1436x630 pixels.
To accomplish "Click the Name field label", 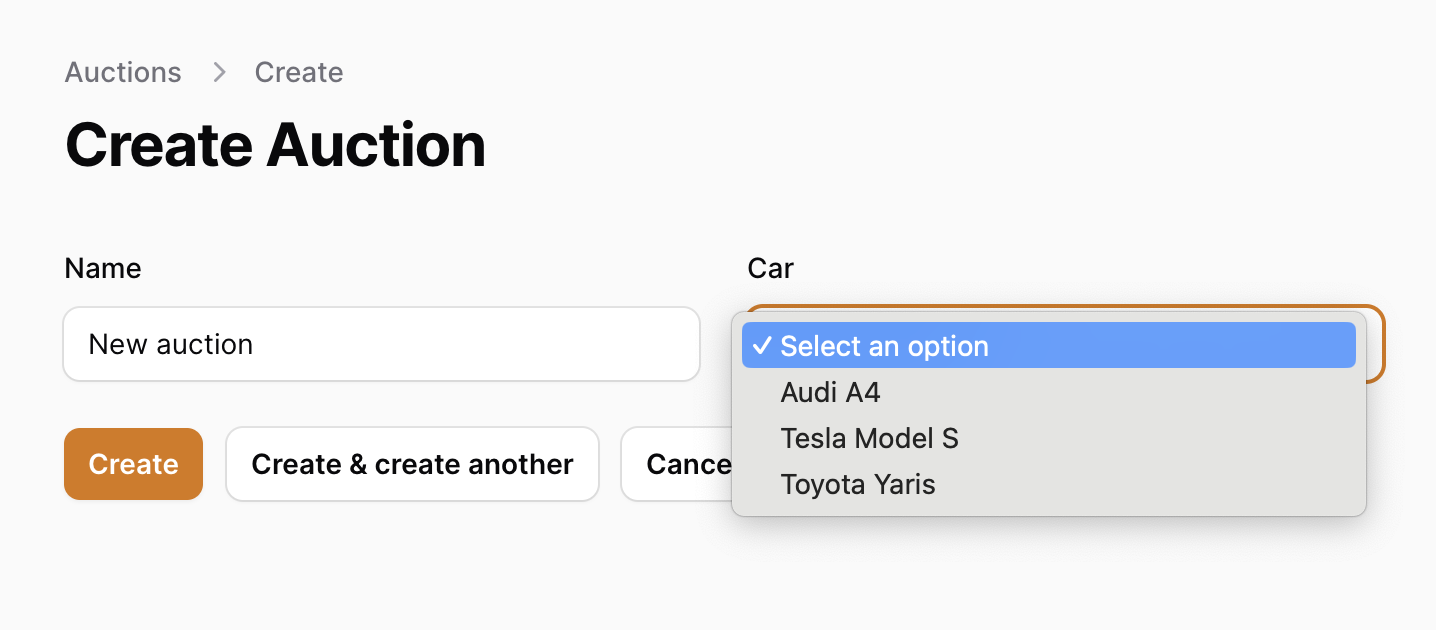I will pos(103,268).
